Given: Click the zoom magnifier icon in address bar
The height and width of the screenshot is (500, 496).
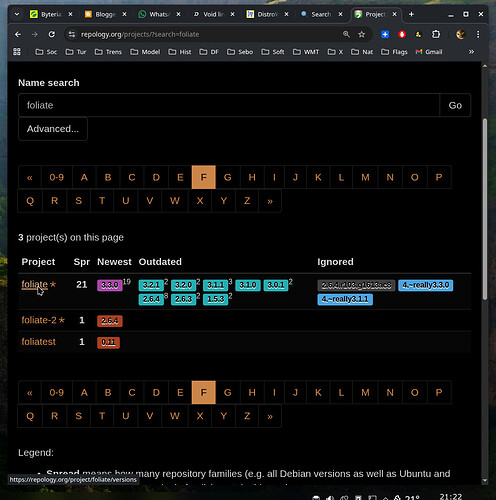Looking at the screenshot, I should tap(346, 34).
